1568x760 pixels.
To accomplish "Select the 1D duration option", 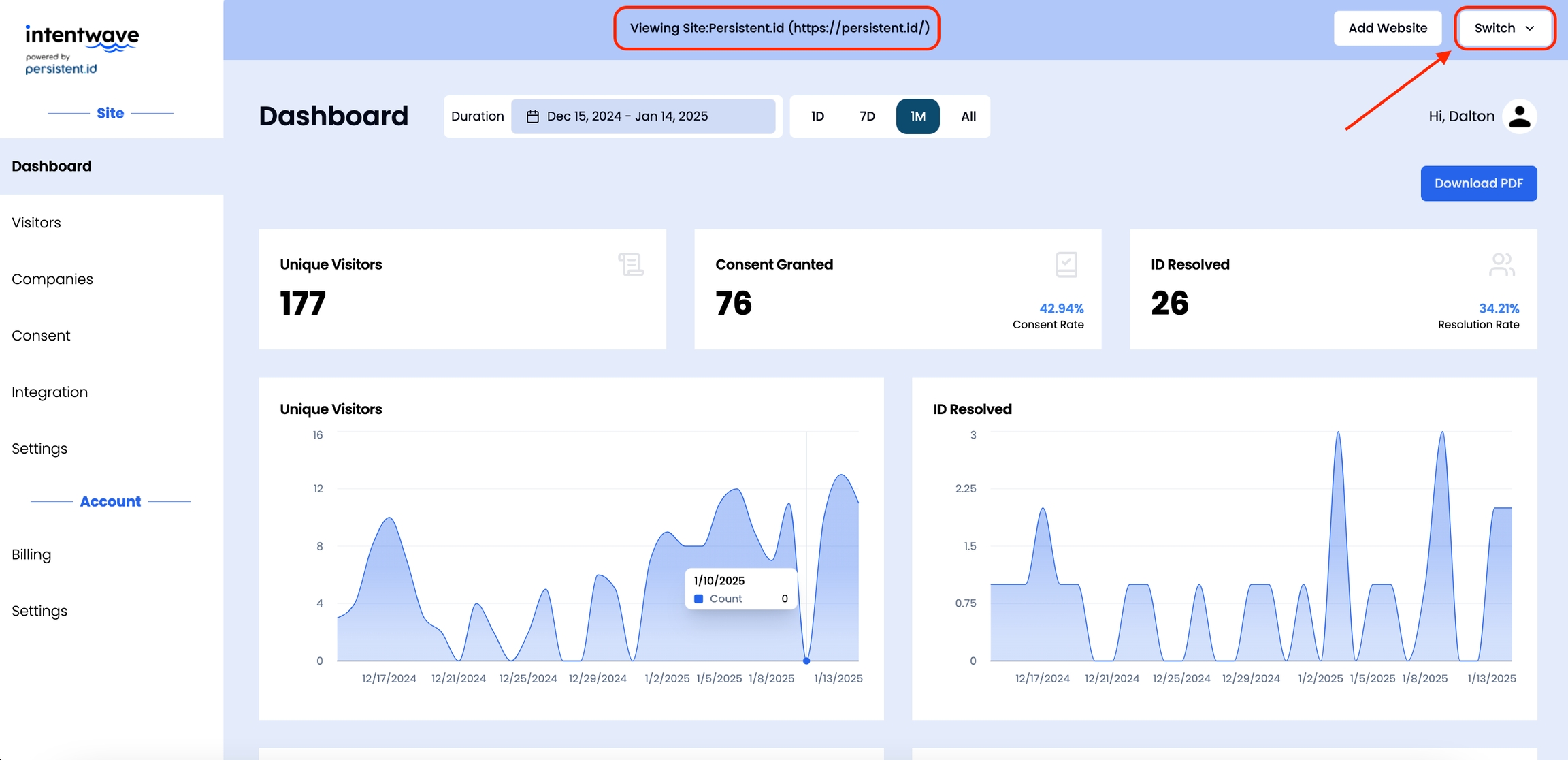I will 817,116.
